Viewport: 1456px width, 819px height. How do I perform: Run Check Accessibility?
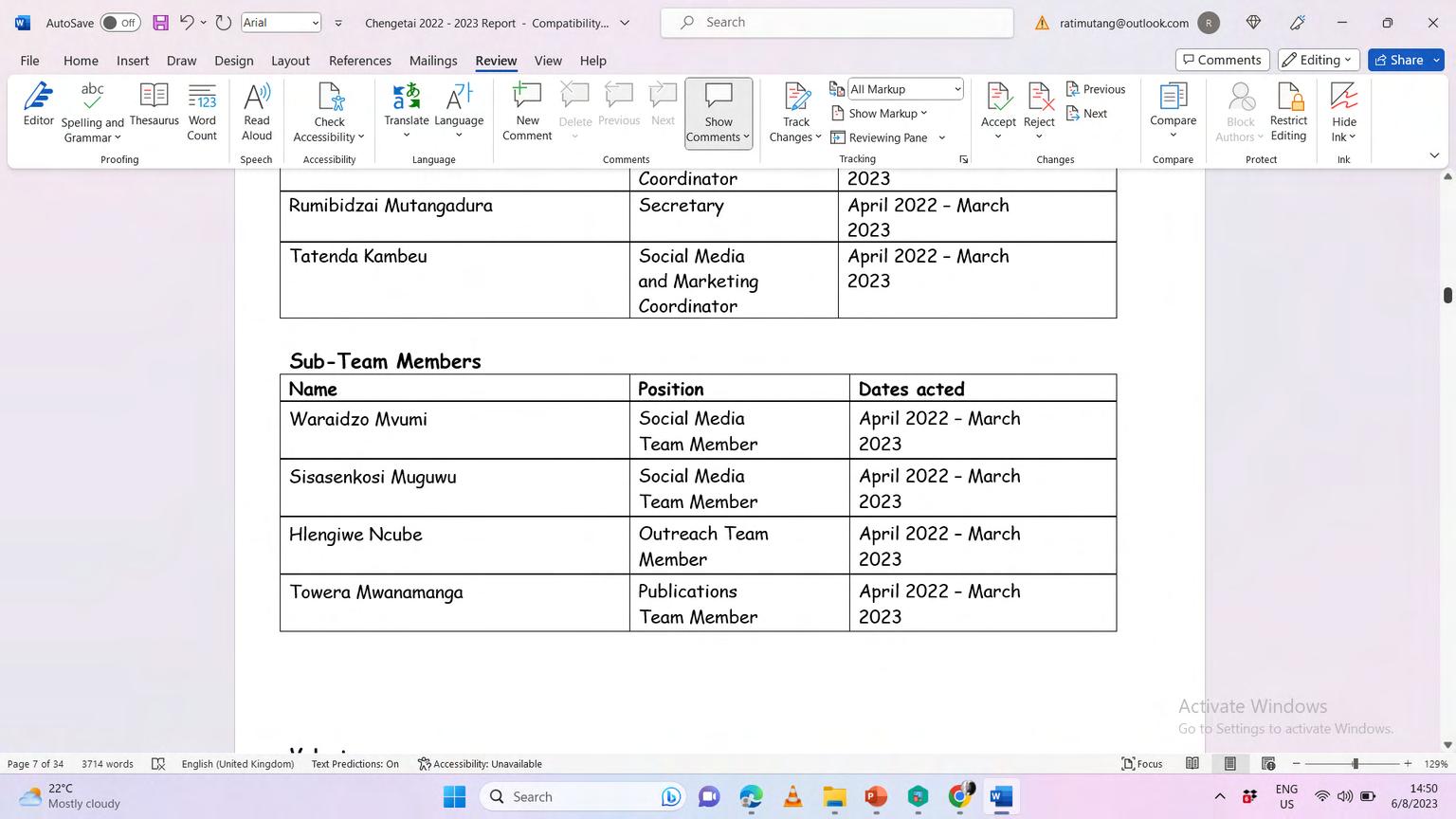(329, 113)
